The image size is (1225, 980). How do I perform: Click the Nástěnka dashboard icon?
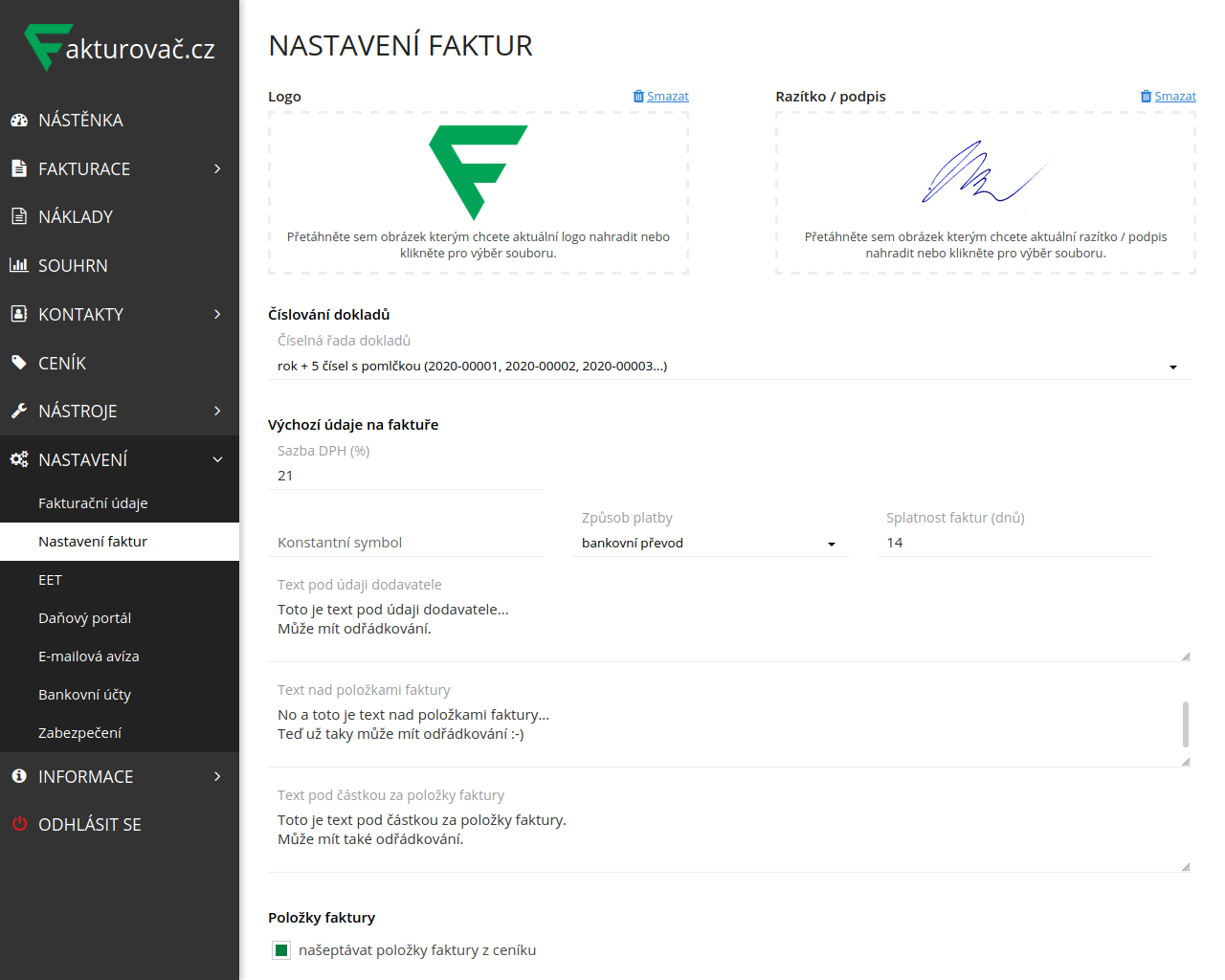(x=19, y=121)
